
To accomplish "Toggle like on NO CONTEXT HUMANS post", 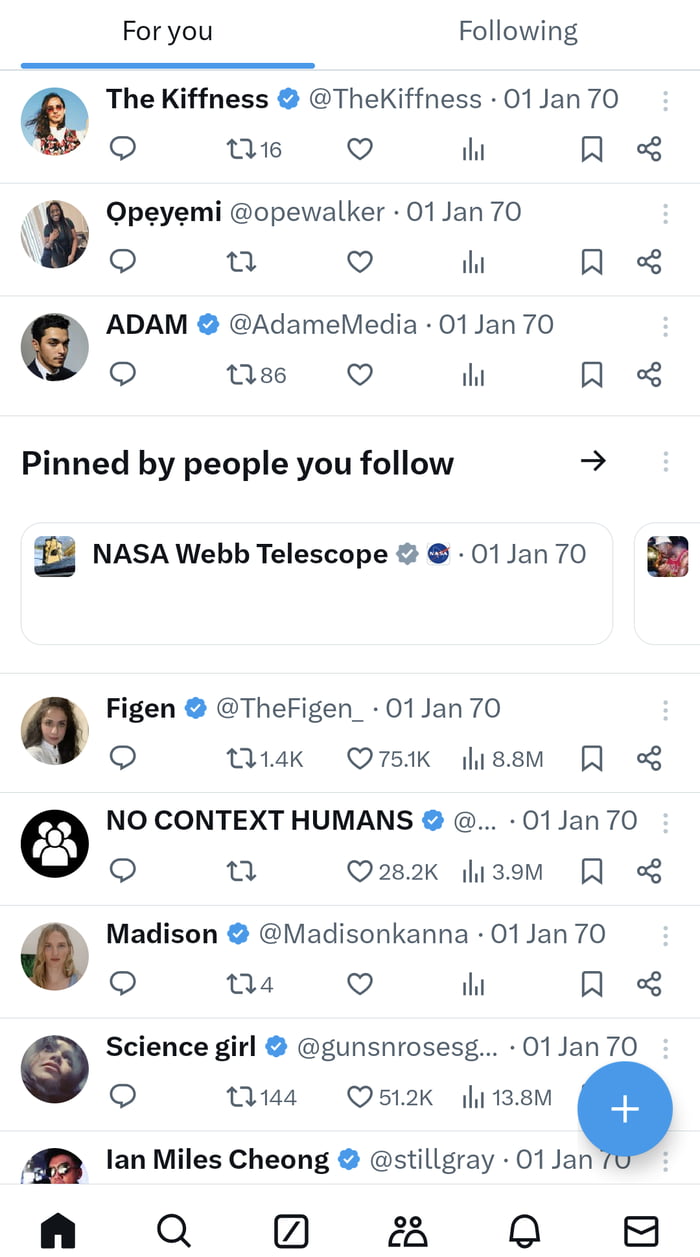I will tap(359, 871).
